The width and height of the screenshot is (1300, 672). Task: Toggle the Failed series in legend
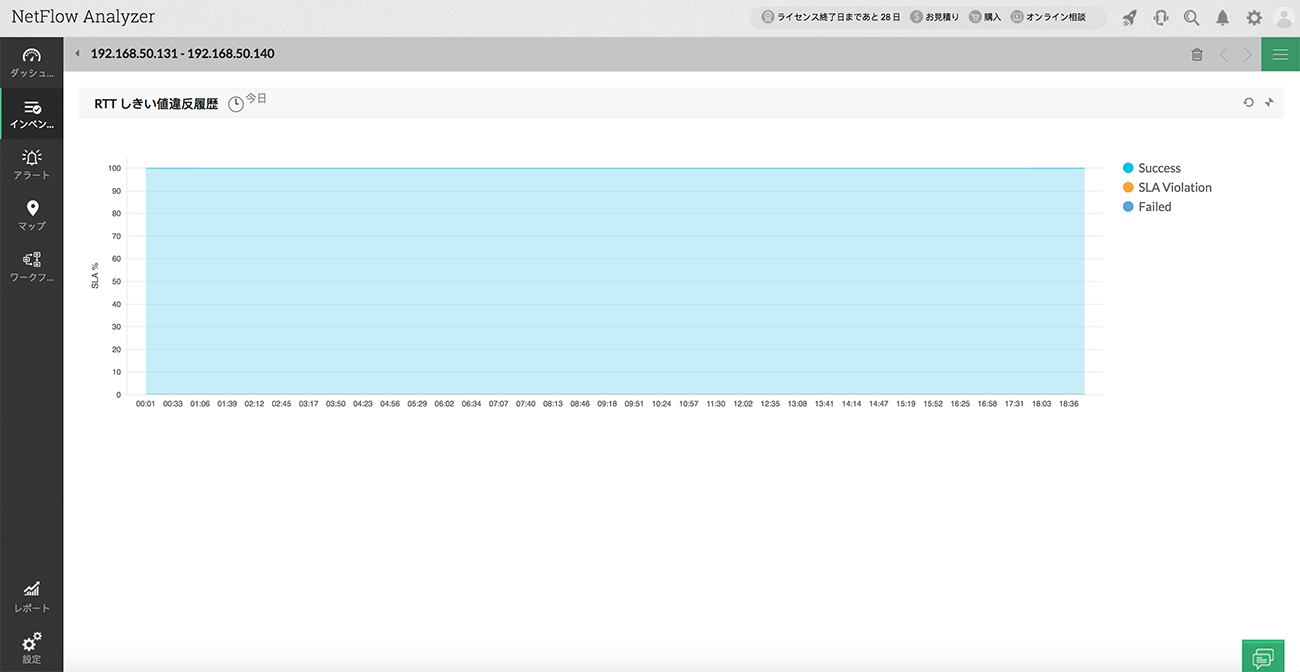click(1153, 207)
